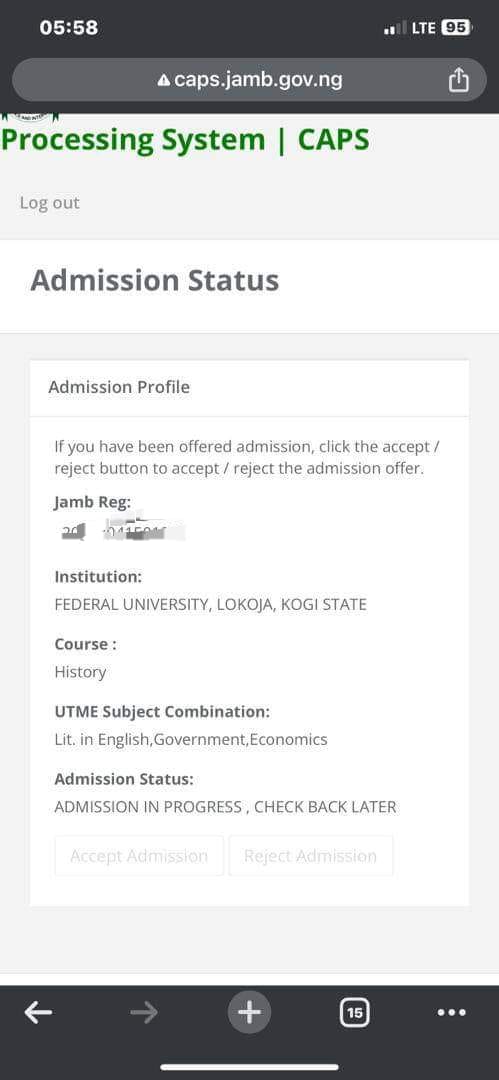Tap the blurred Jamb Reg number

(x=123, y=531)
